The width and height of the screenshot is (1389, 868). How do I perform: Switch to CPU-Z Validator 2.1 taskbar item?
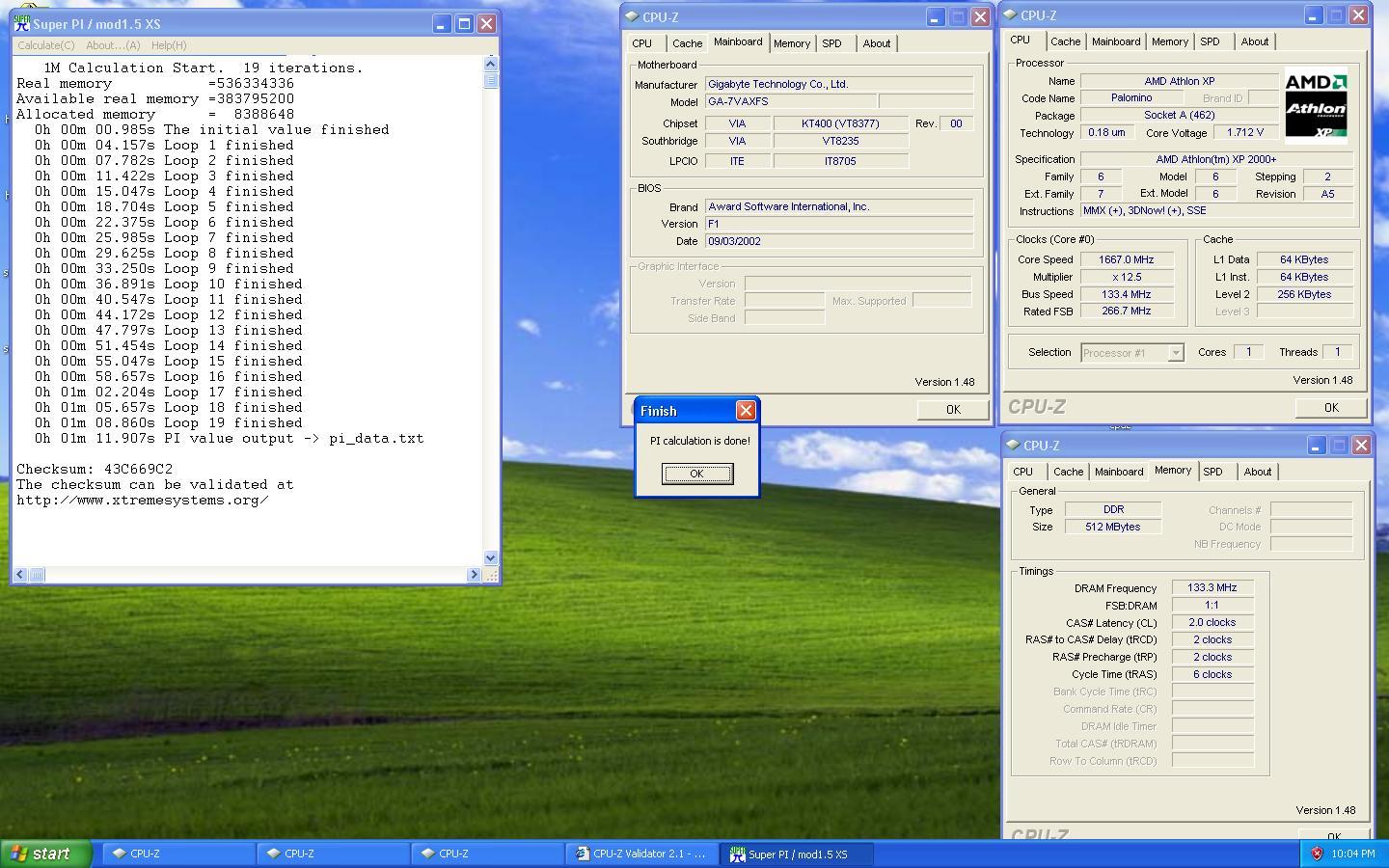tap(641, 854)
